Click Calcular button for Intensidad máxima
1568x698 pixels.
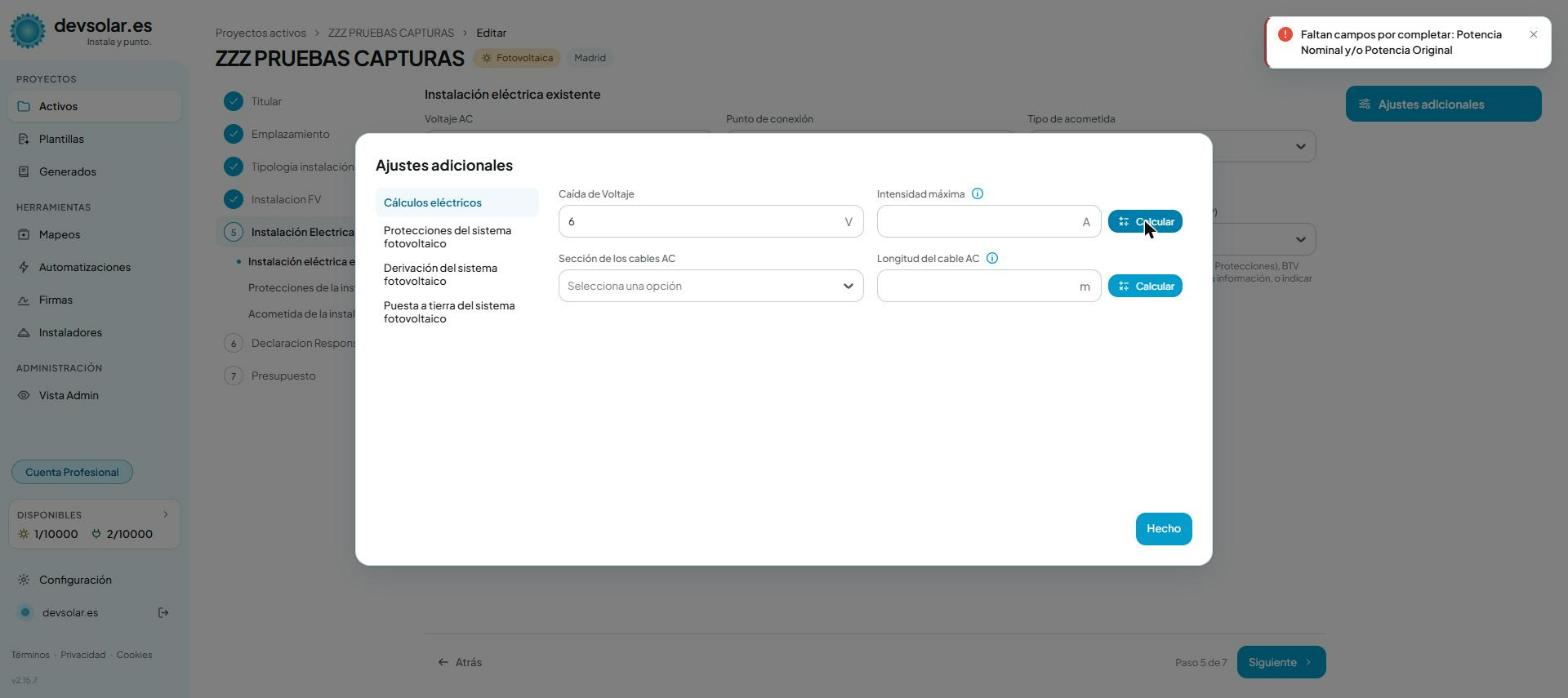click(x=1145, y=222)
